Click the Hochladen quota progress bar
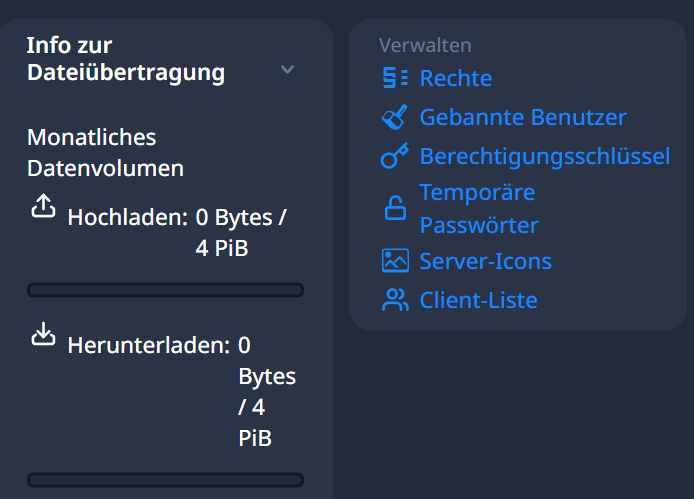694x499 pixels. pyautogui.click(x=166, y=290)
